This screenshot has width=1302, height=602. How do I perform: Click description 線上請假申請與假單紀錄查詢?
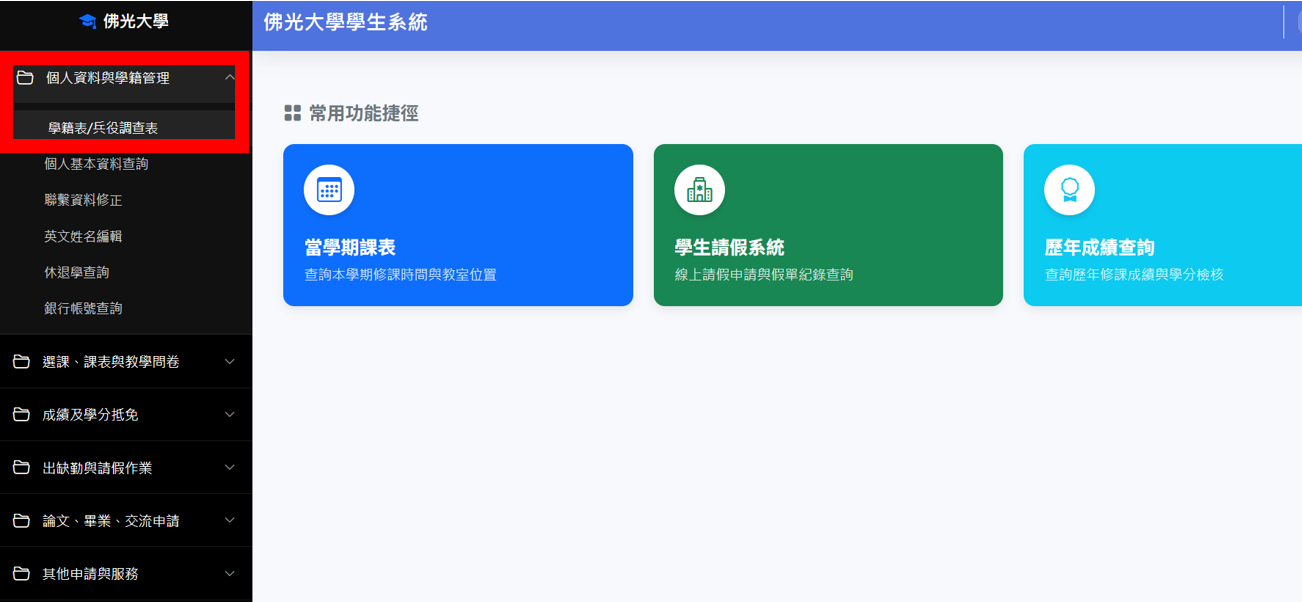pos(764,274)
